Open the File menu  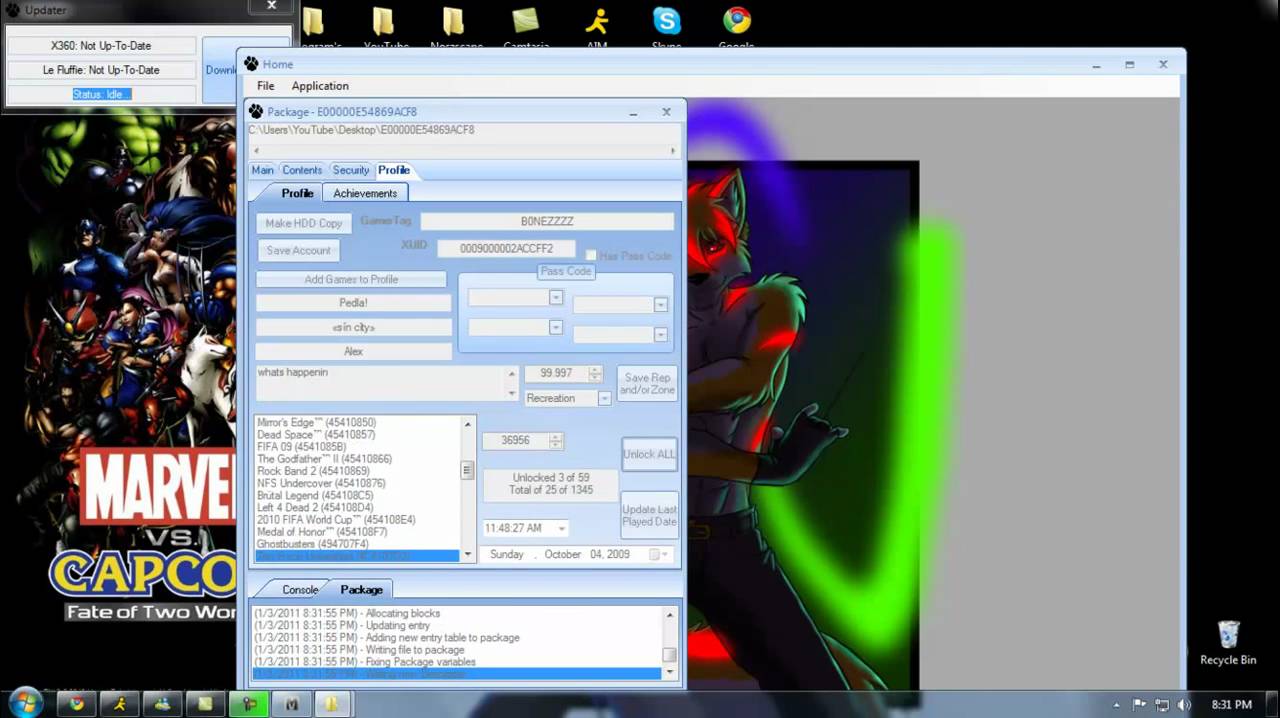tap(265, 86)
